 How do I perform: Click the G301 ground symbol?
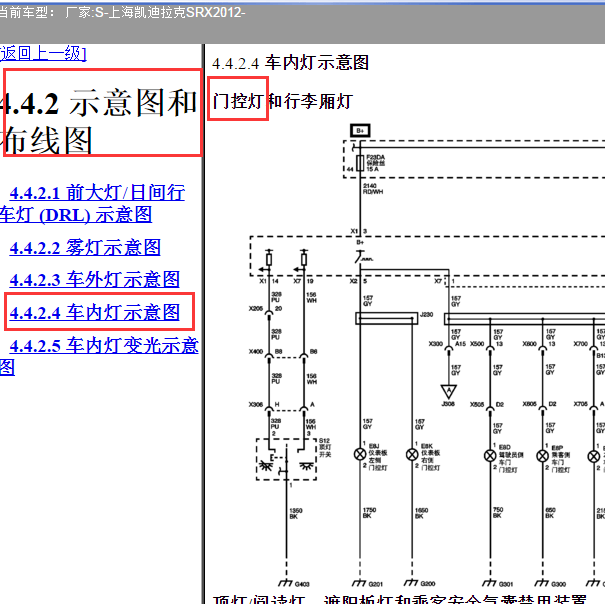[x=490, y=582]
